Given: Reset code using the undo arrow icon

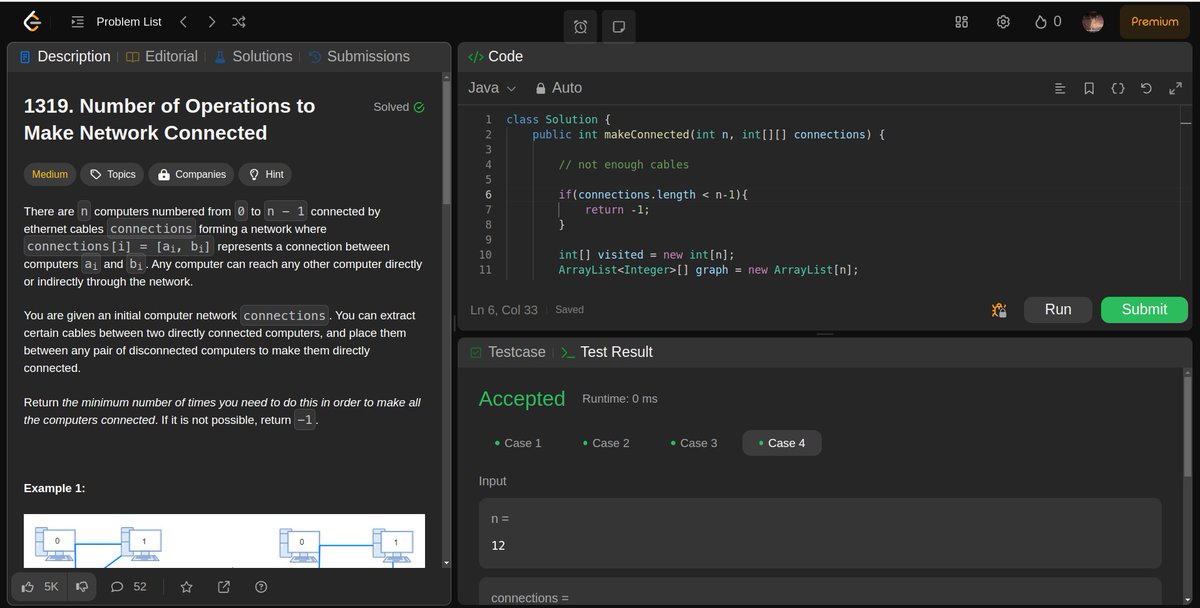Looking at the screenshot, I should [x=1146, y=88].
